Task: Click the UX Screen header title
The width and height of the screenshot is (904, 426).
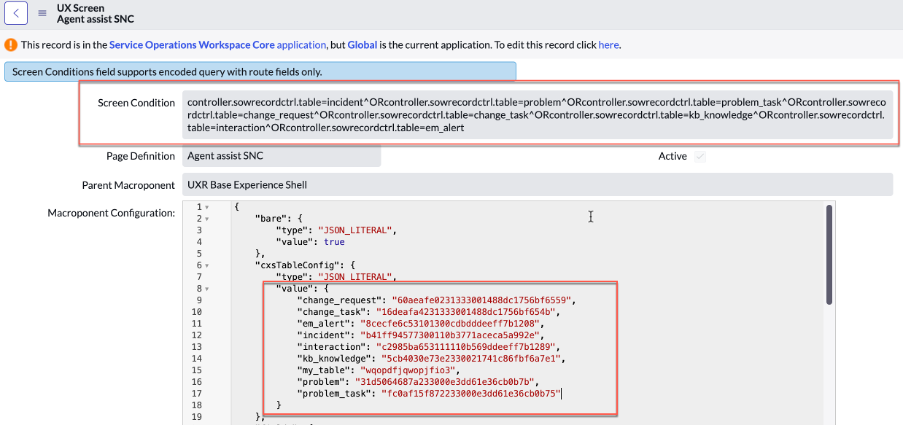Action: [x=81, y=8]
